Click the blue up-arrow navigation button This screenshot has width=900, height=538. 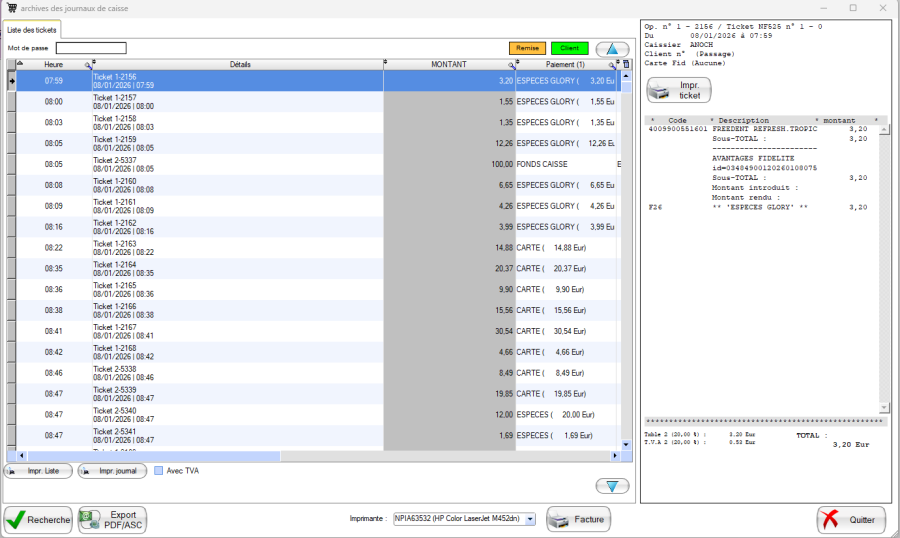pyautogui.click(x=612, y=48)
